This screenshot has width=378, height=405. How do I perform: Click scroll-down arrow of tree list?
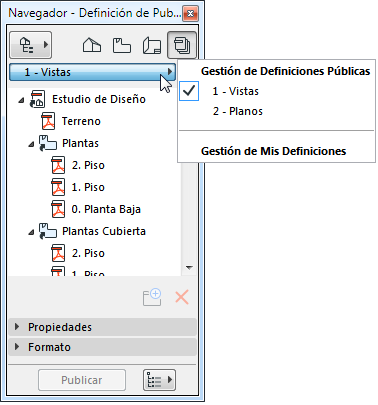point(189,268)
